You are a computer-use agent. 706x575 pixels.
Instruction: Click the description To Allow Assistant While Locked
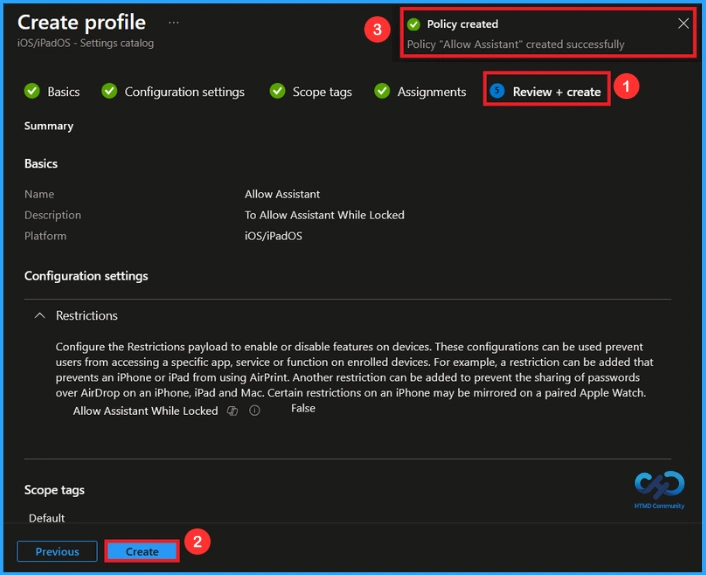pyautogui.click(x=325, y=215)
